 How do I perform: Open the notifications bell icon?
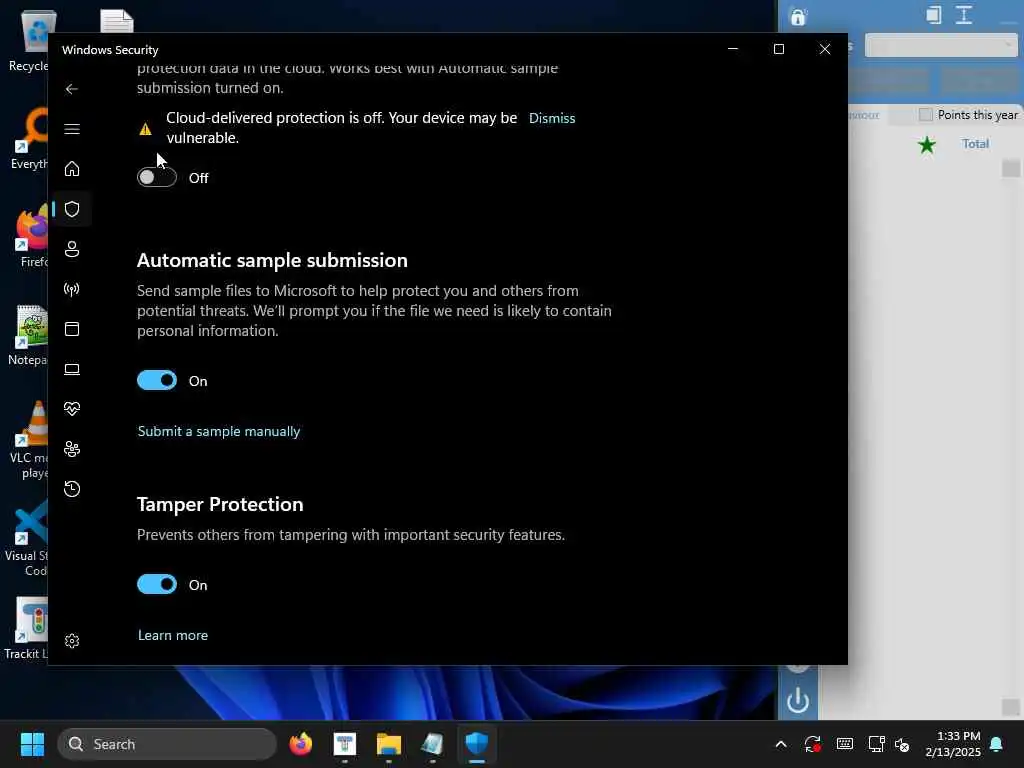997,744
